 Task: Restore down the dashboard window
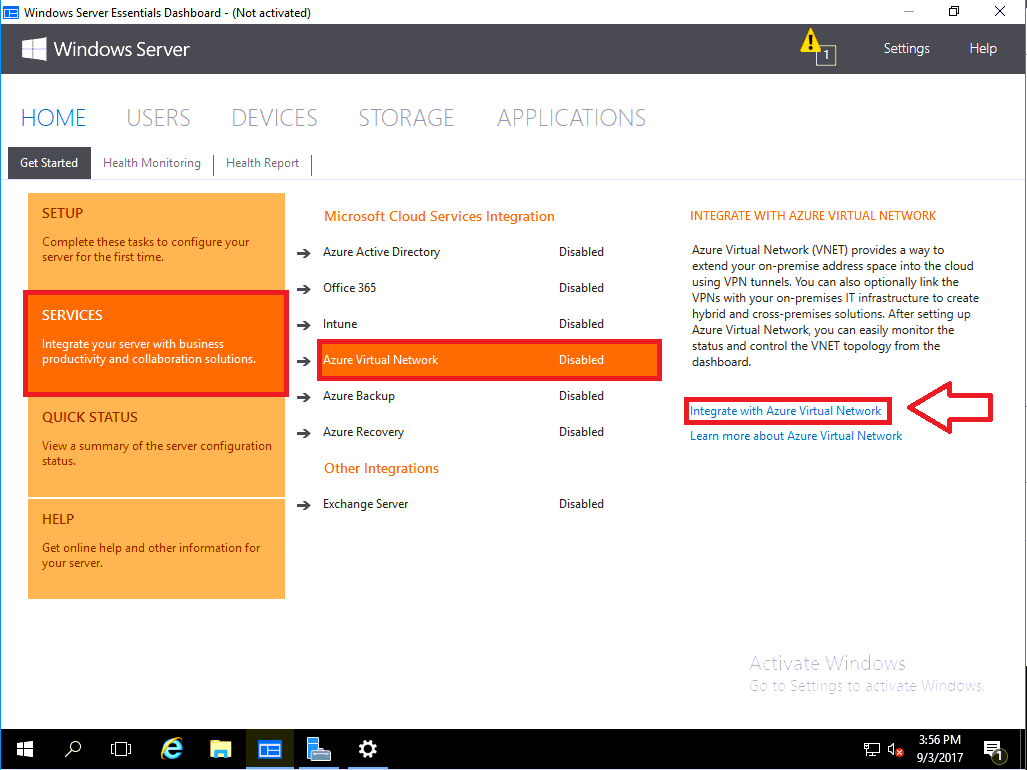tap(954, 12)
